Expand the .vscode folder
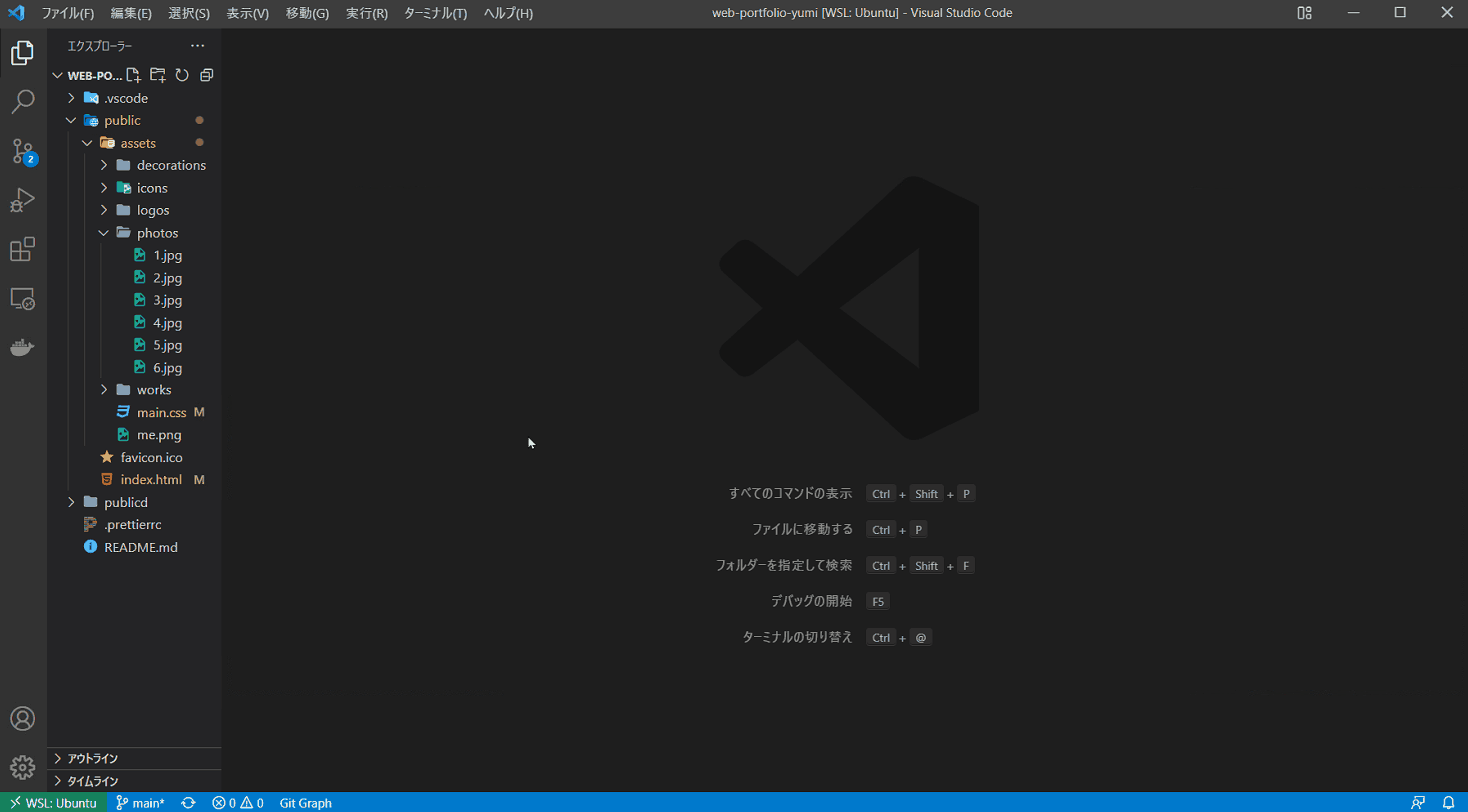 coord(134,98)
